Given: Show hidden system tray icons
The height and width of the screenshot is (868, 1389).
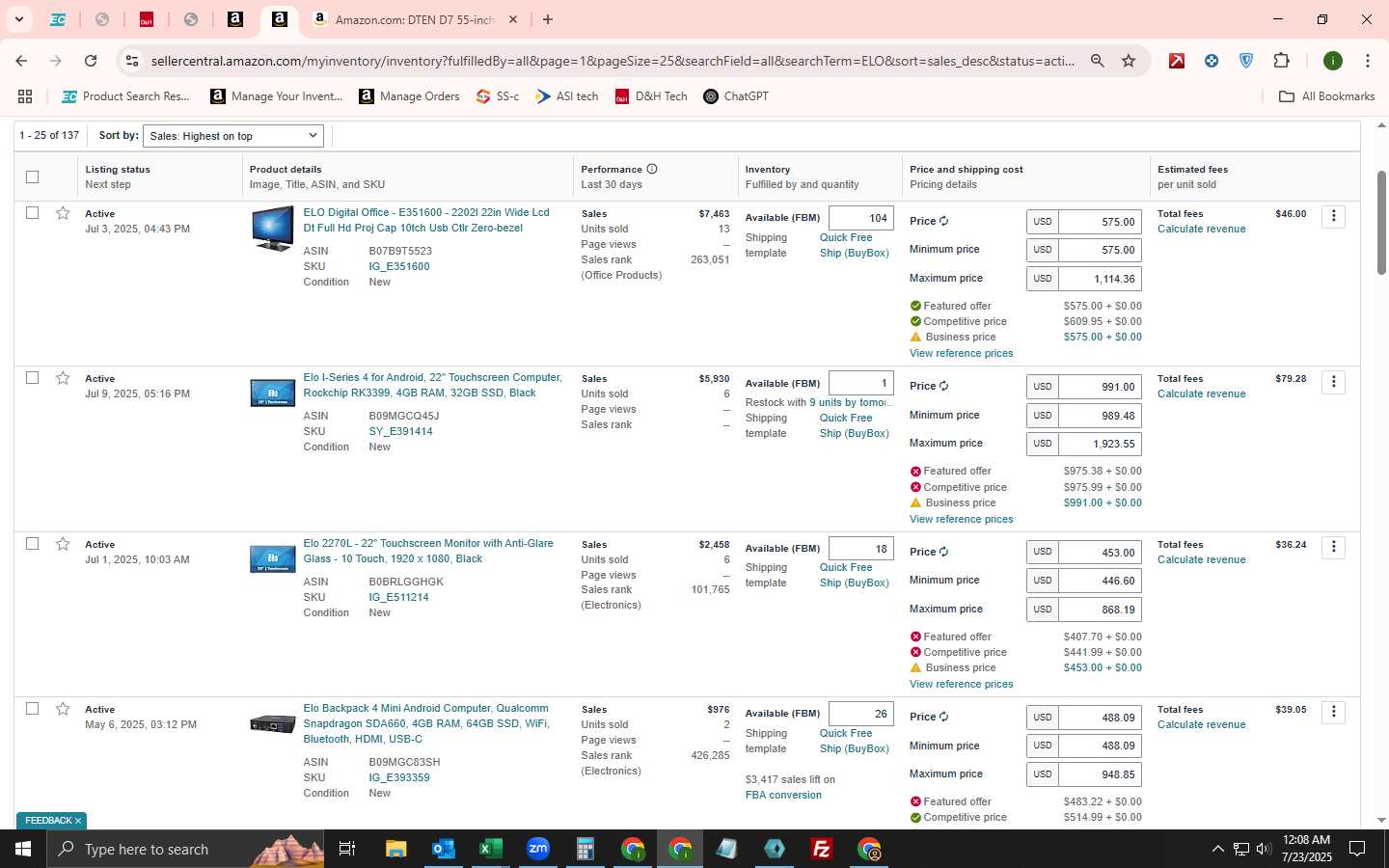Looking at the screenshot, I should 1217,849.
